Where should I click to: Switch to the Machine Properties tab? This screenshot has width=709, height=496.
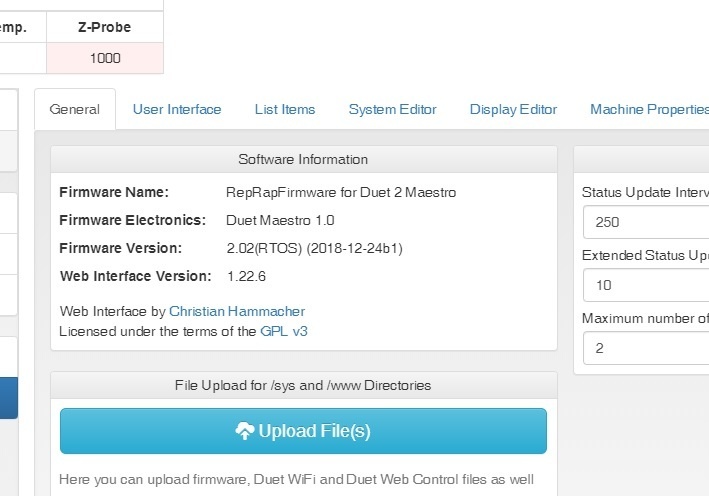pyautogui.click(x=649, y=109)
